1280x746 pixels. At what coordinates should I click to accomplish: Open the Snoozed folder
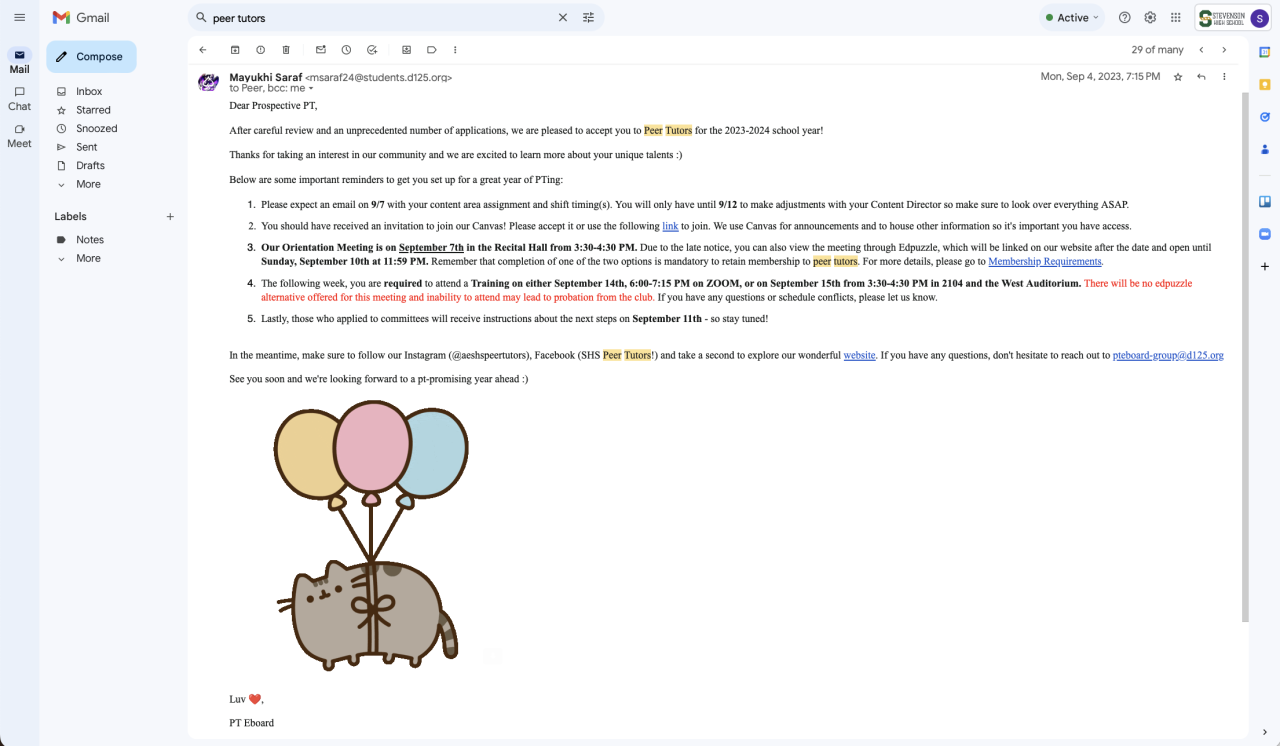click(97, 129)
